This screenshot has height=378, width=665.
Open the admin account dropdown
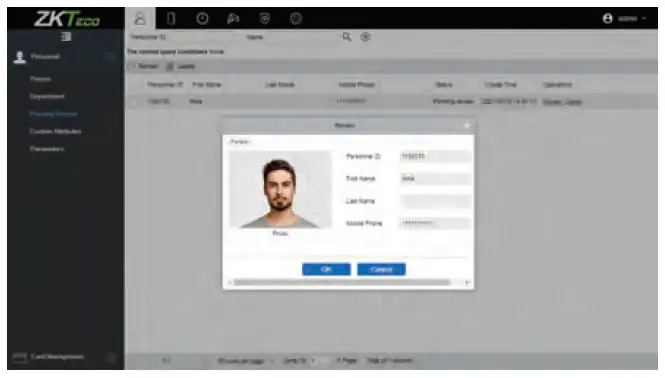(632, 18)
